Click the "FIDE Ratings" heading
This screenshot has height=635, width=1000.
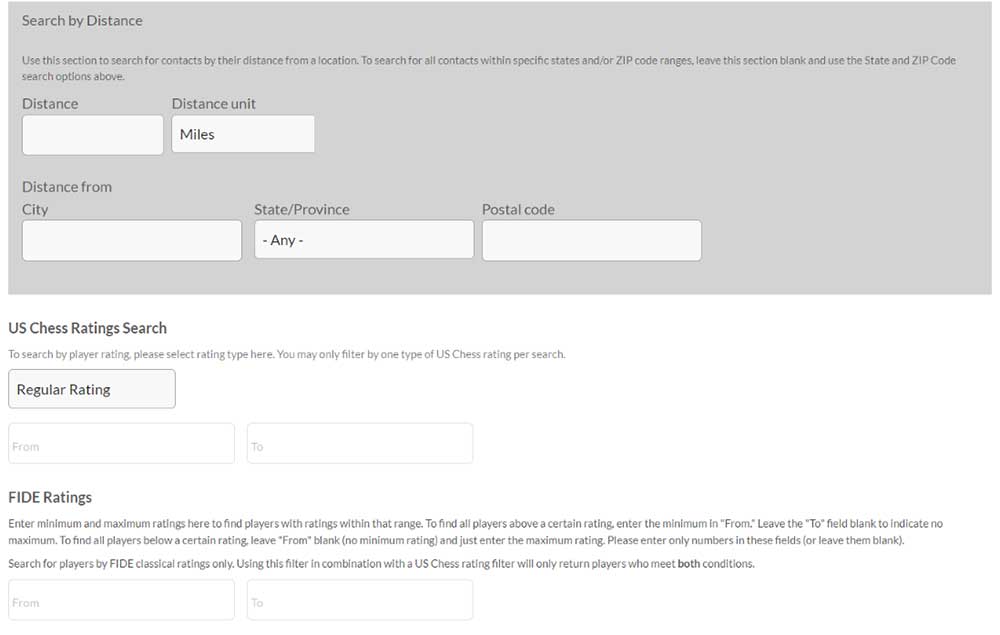pos(50,496)
